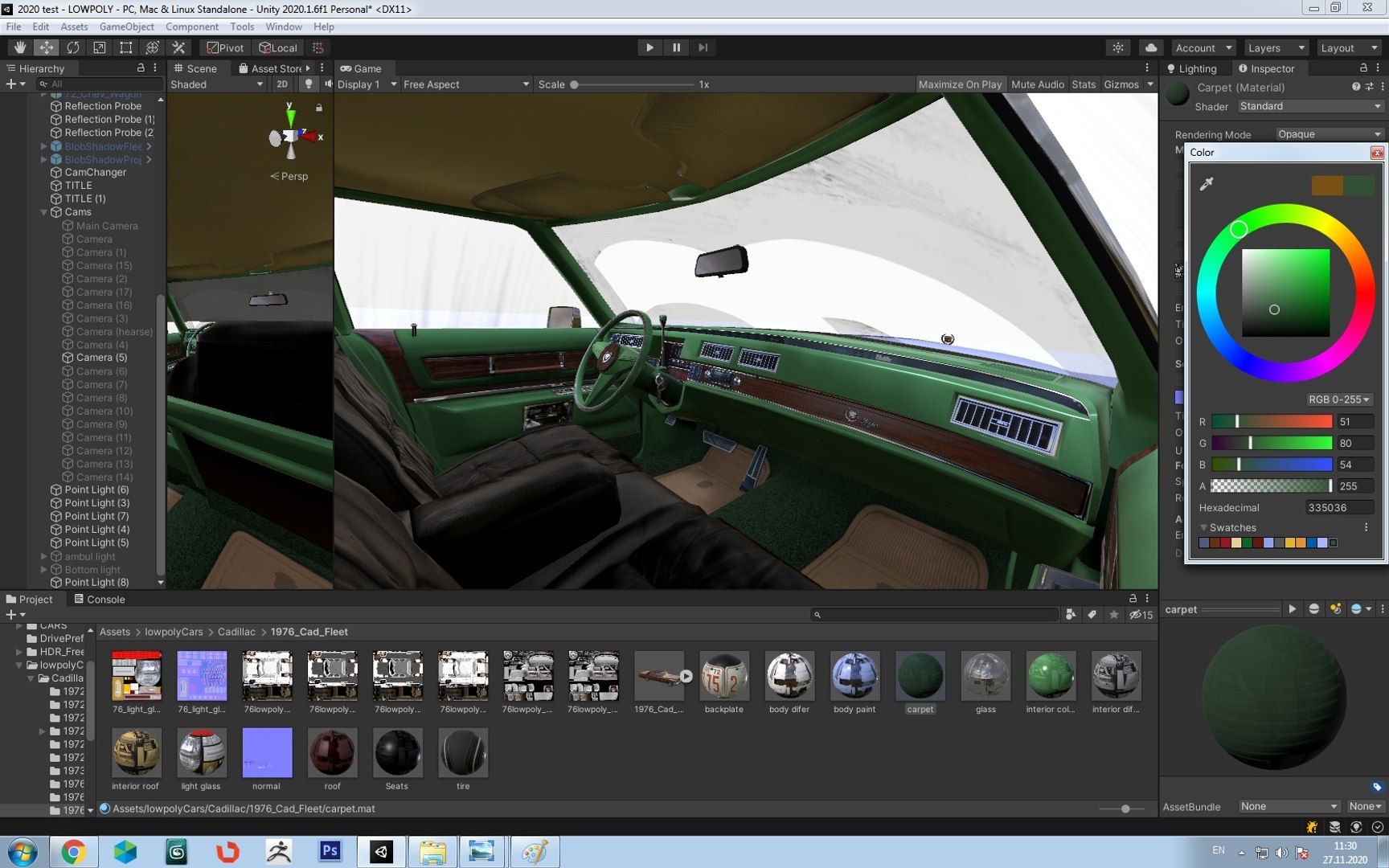Navigate to lowpolyCars breadcrumb
Screen dimensions: 1389x868
click(174, 632)
